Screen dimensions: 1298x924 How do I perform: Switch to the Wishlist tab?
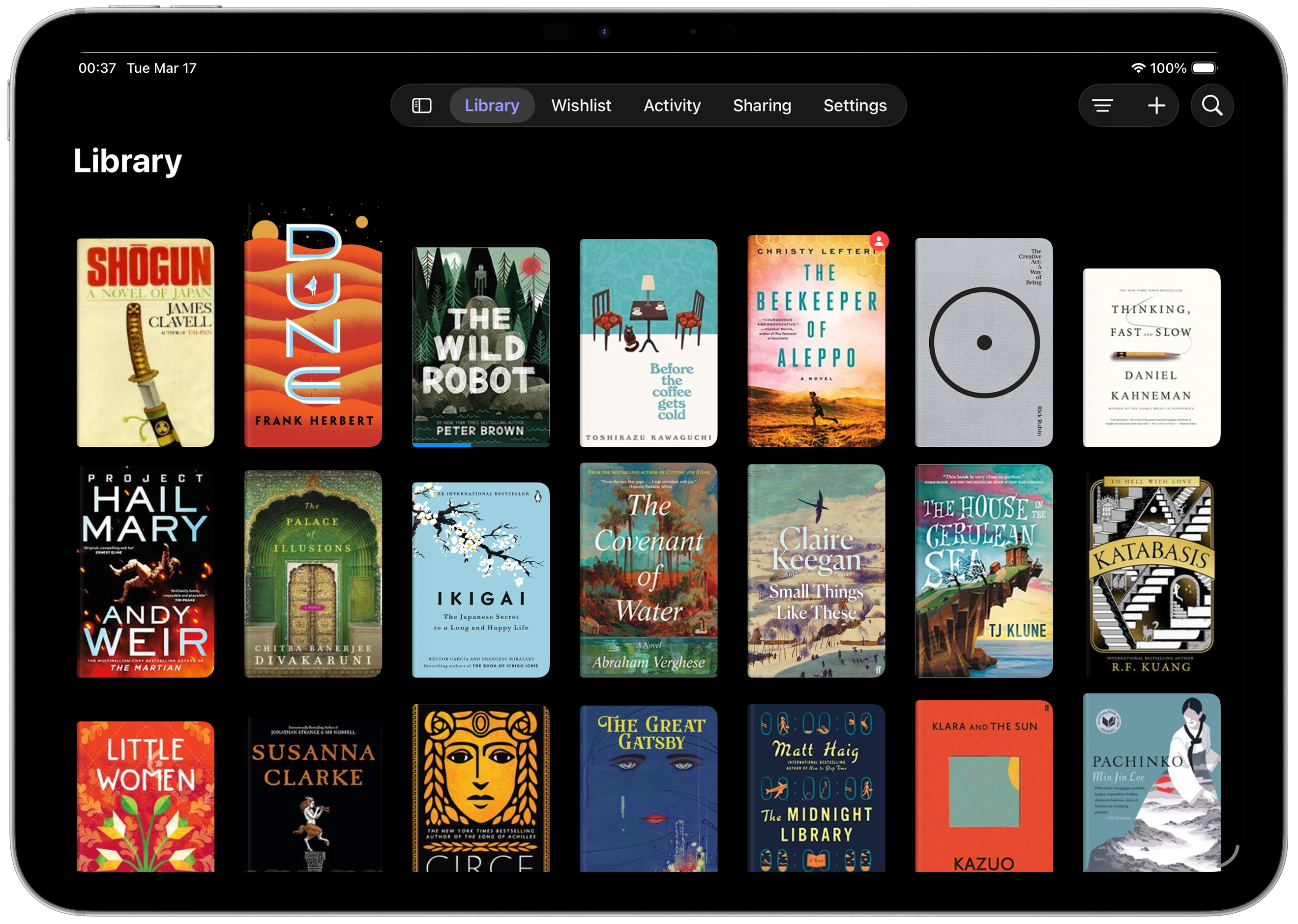point(581,105)
